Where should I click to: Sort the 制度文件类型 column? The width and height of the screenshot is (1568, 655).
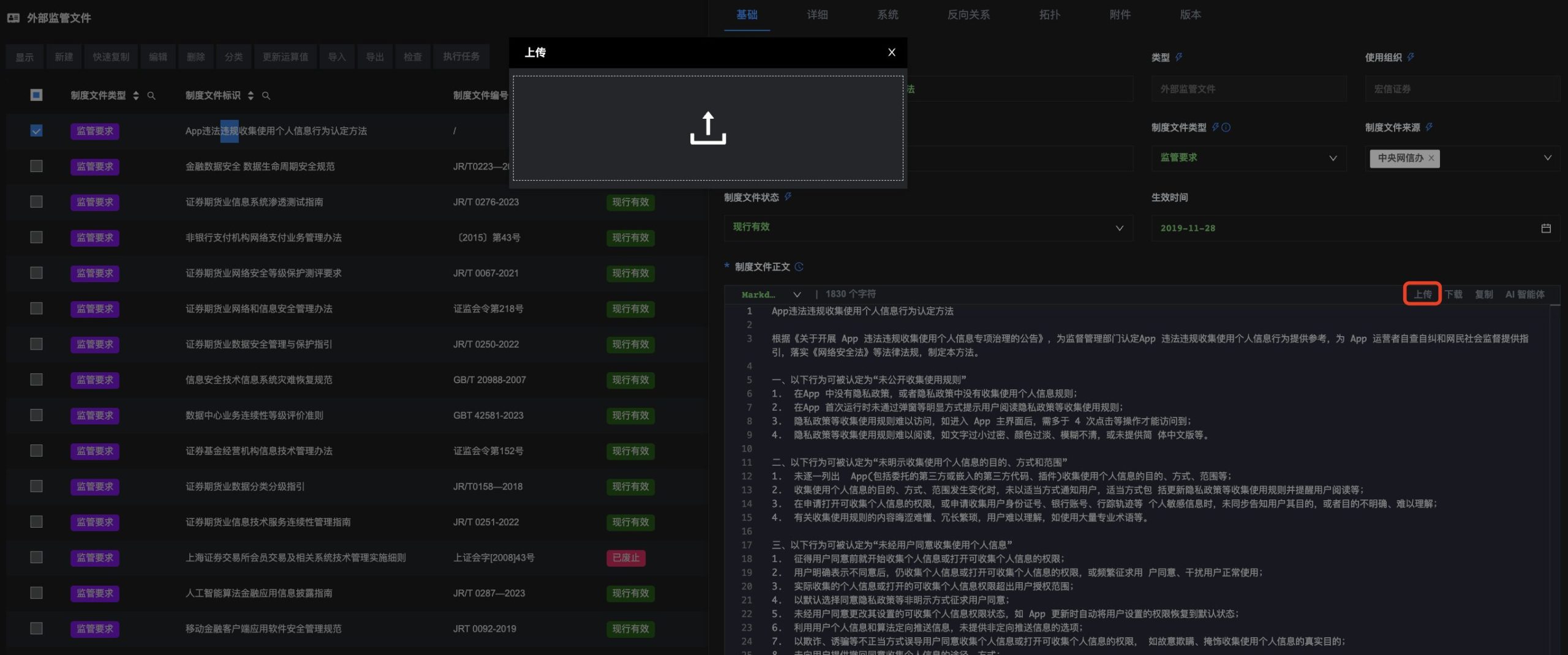[x=136, y=95]
